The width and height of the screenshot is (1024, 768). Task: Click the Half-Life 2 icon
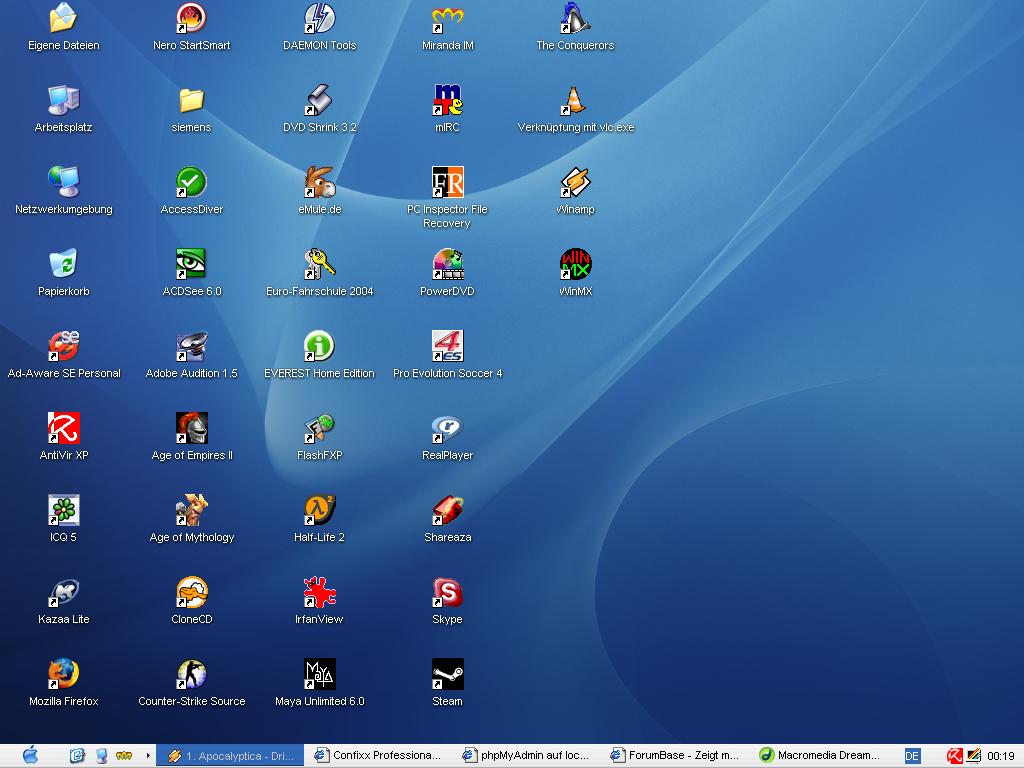tap(319, 510)
